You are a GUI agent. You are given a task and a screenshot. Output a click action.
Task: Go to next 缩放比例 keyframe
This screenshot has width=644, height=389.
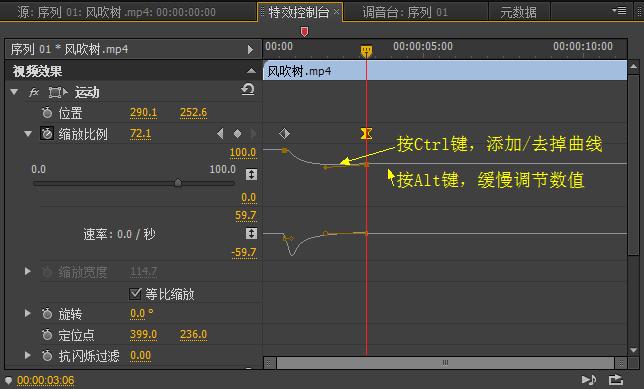(253, 134)
